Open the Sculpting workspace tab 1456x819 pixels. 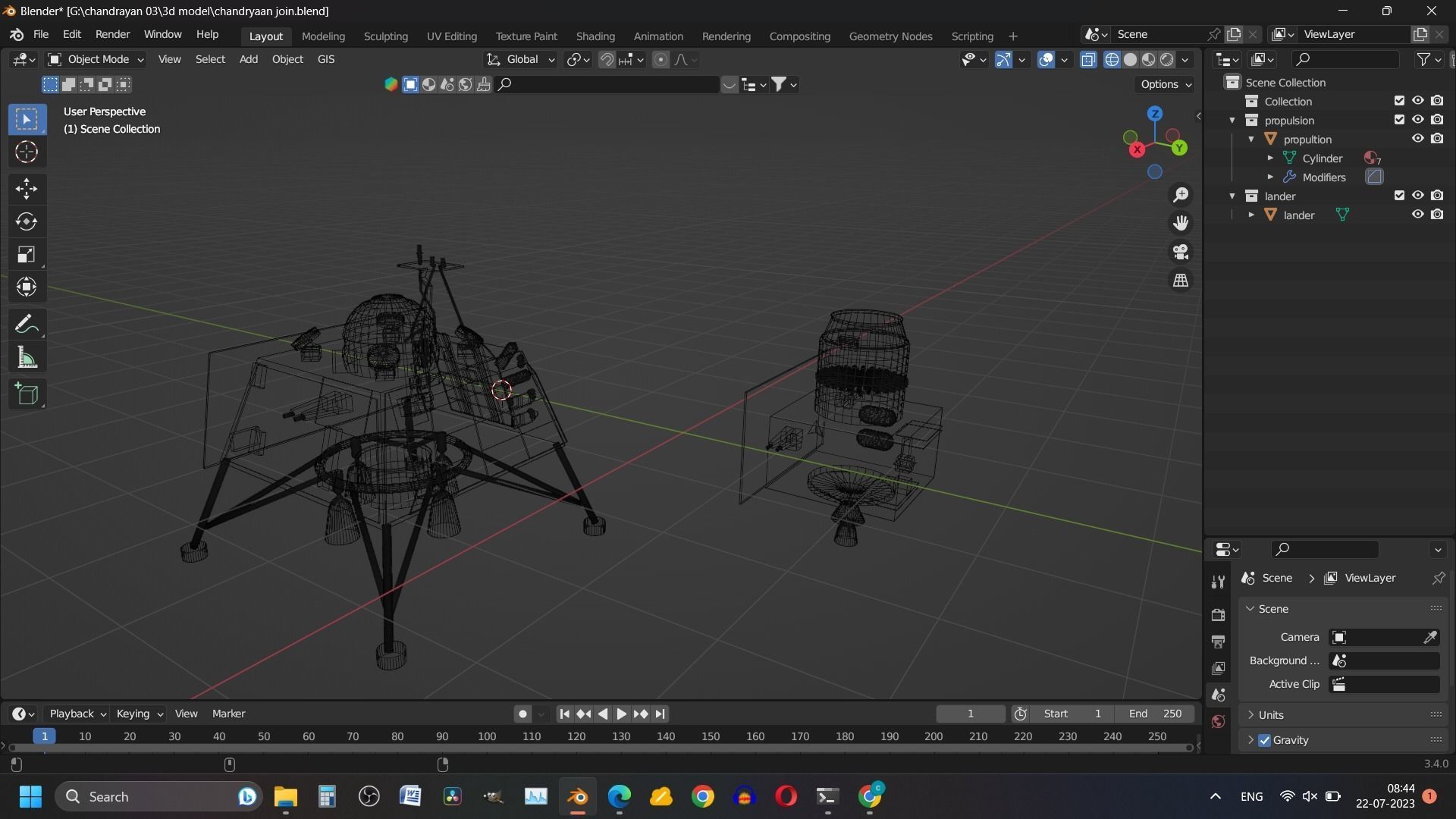click(x=385, y=36)
